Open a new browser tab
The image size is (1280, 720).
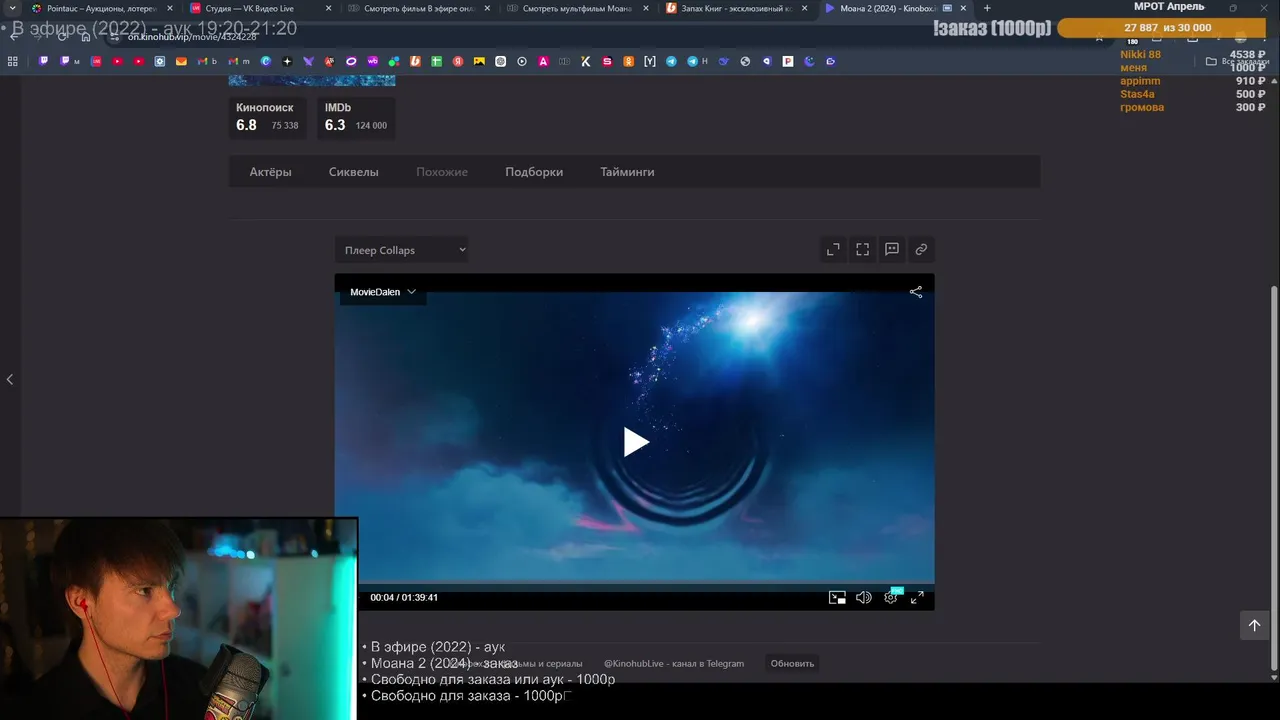[987, 8]
